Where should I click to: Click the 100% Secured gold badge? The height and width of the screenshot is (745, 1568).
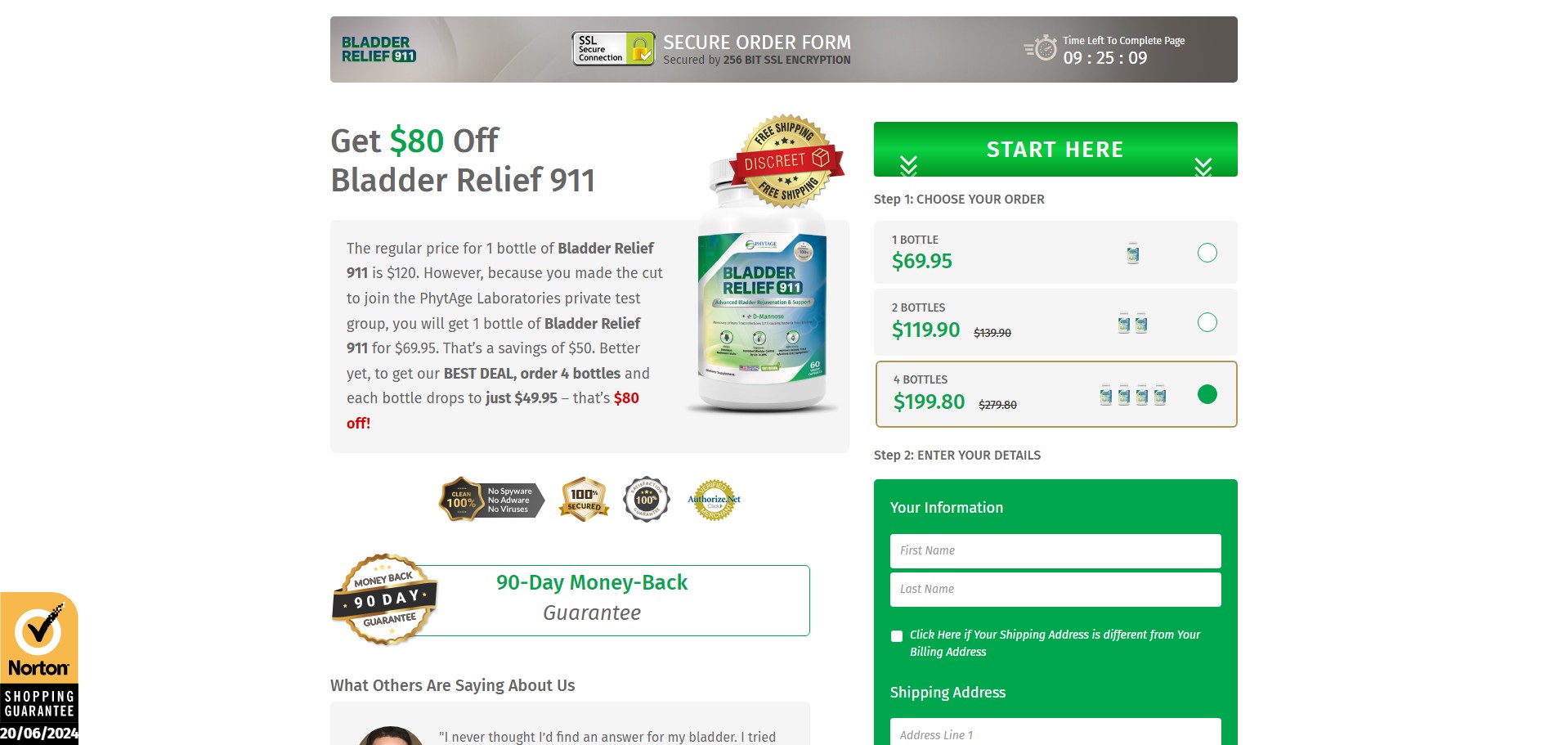585,500
